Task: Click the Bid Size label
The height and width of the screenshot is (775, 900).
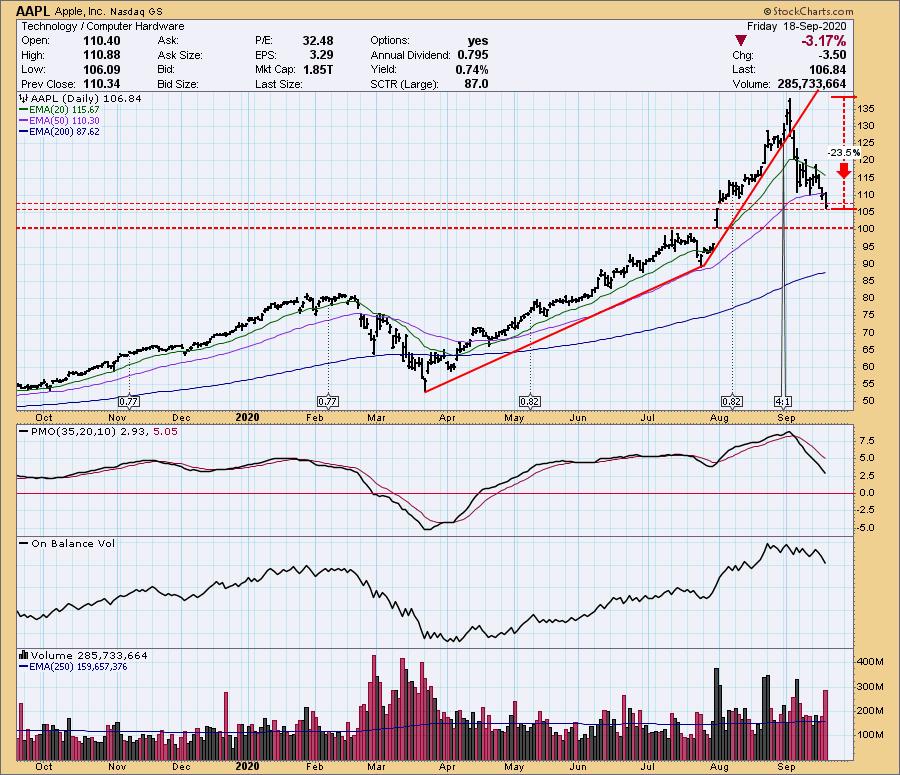Action: click(178, 84)
